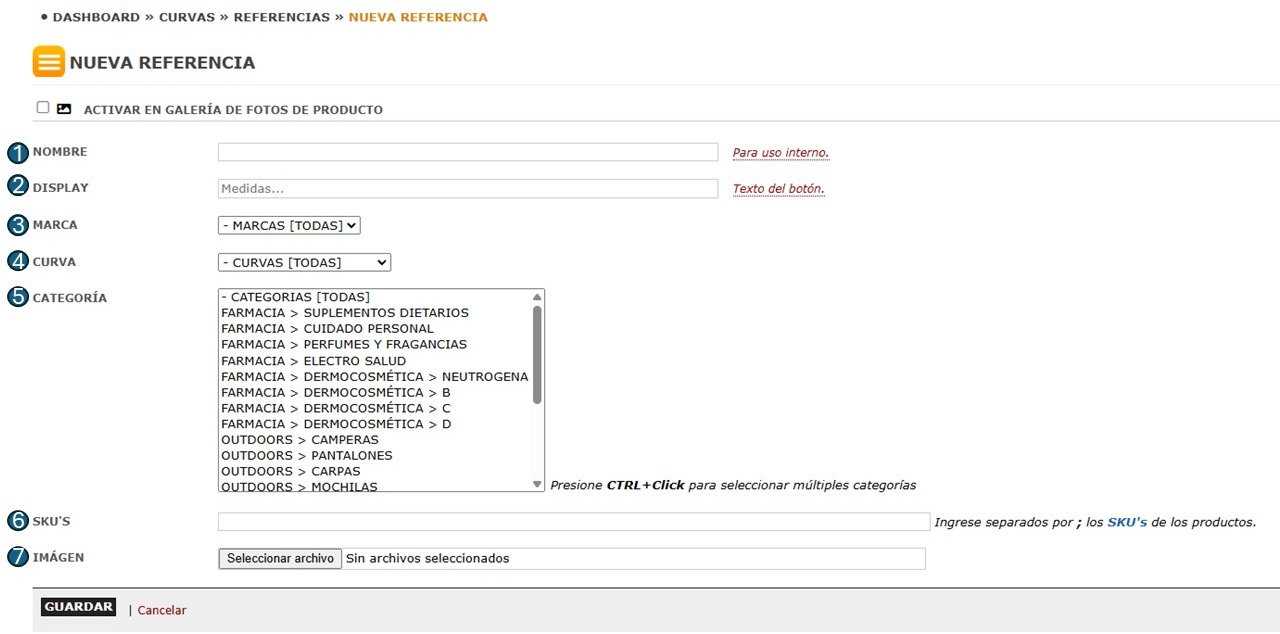Click the number 3 badge beside Marca
Image resolution: width=1280 pixels, height=634 pixels.
click(18, 226)
